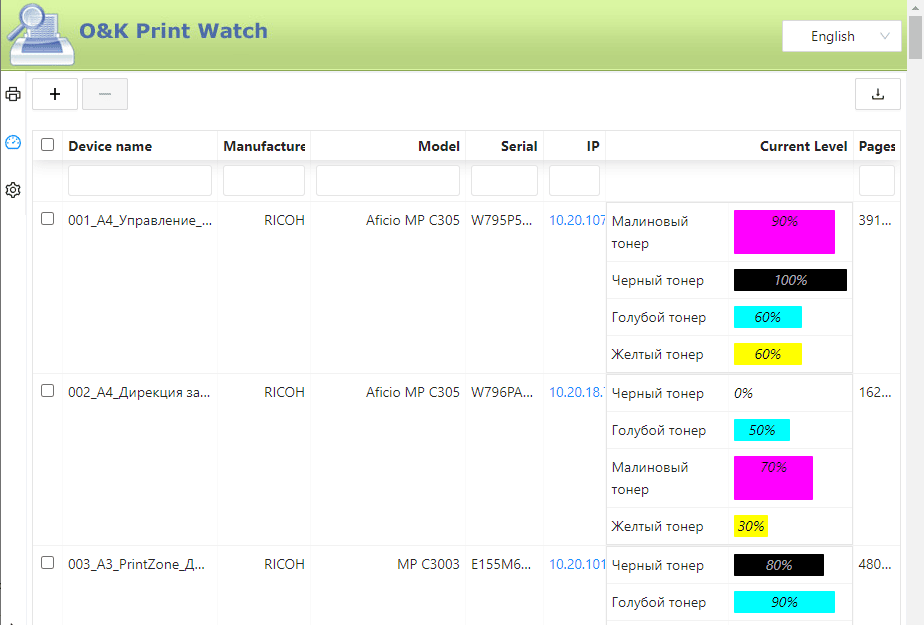Click the cyan 60% toner bar

[x=768, y=317]
